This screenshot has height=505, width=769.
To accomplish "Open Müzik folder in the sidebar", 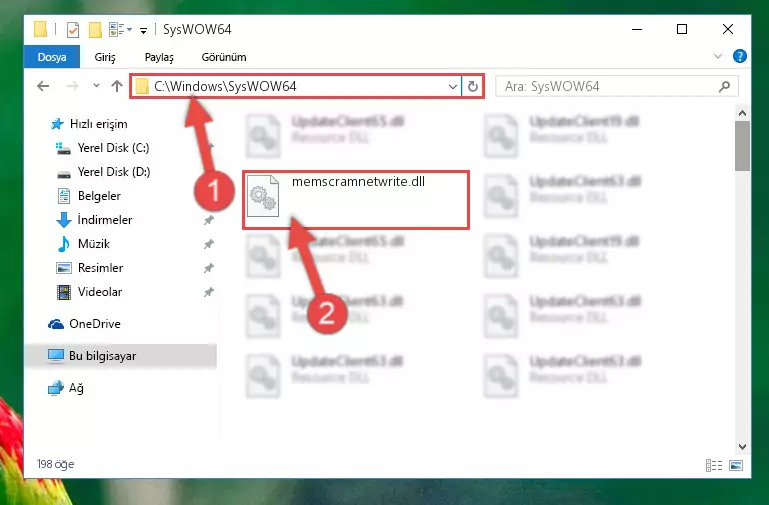I will pos(83,244).
